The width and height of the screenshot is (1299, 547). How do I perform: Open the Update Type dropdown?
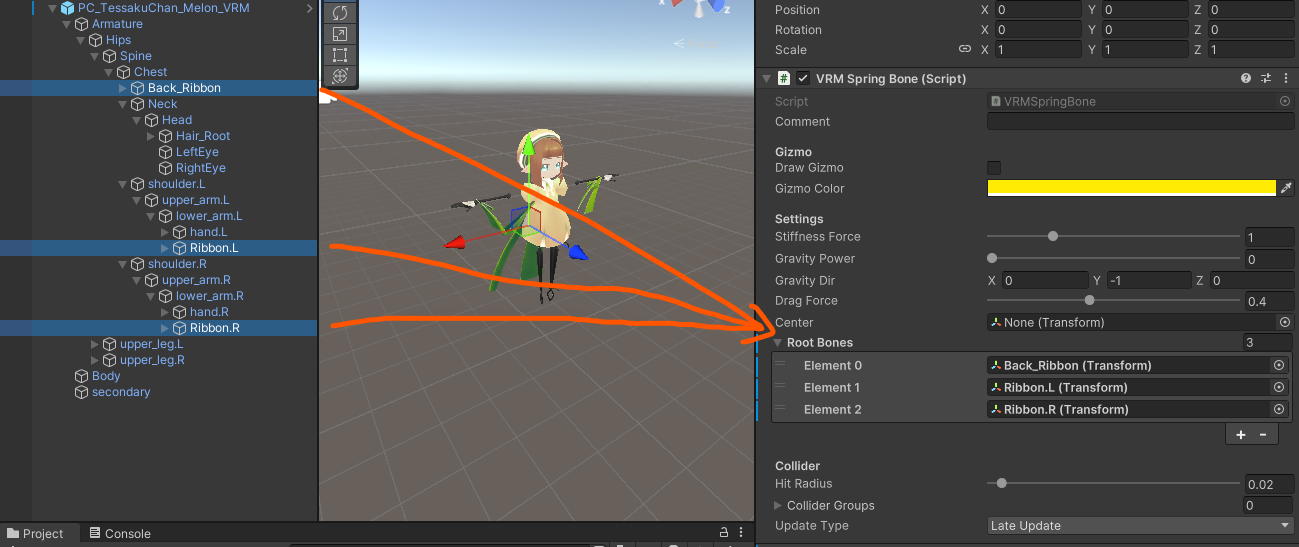tap(1139, 526)
